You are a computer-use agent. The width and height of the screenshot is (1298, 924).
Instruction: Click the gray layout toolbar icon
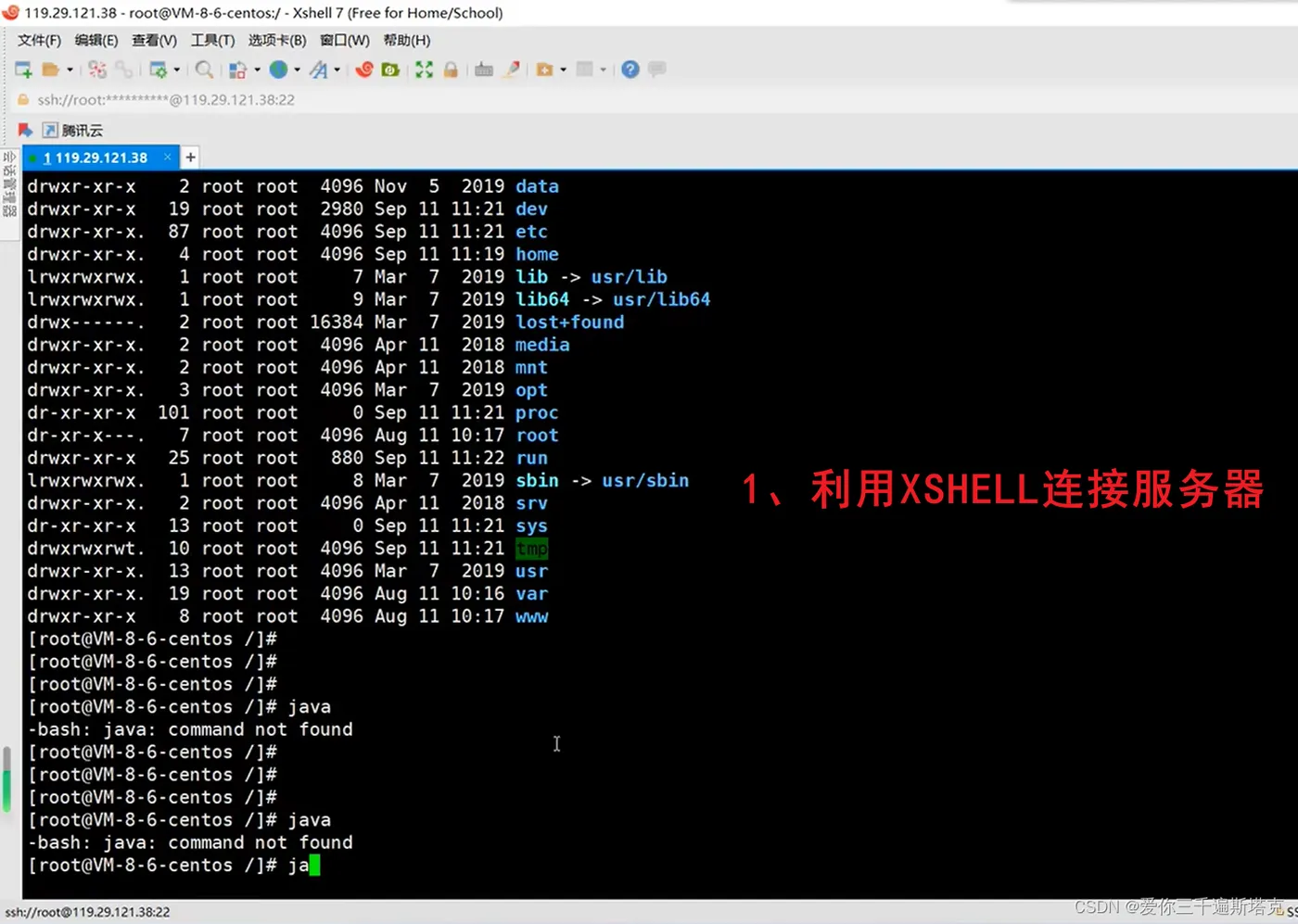[585, 70]
